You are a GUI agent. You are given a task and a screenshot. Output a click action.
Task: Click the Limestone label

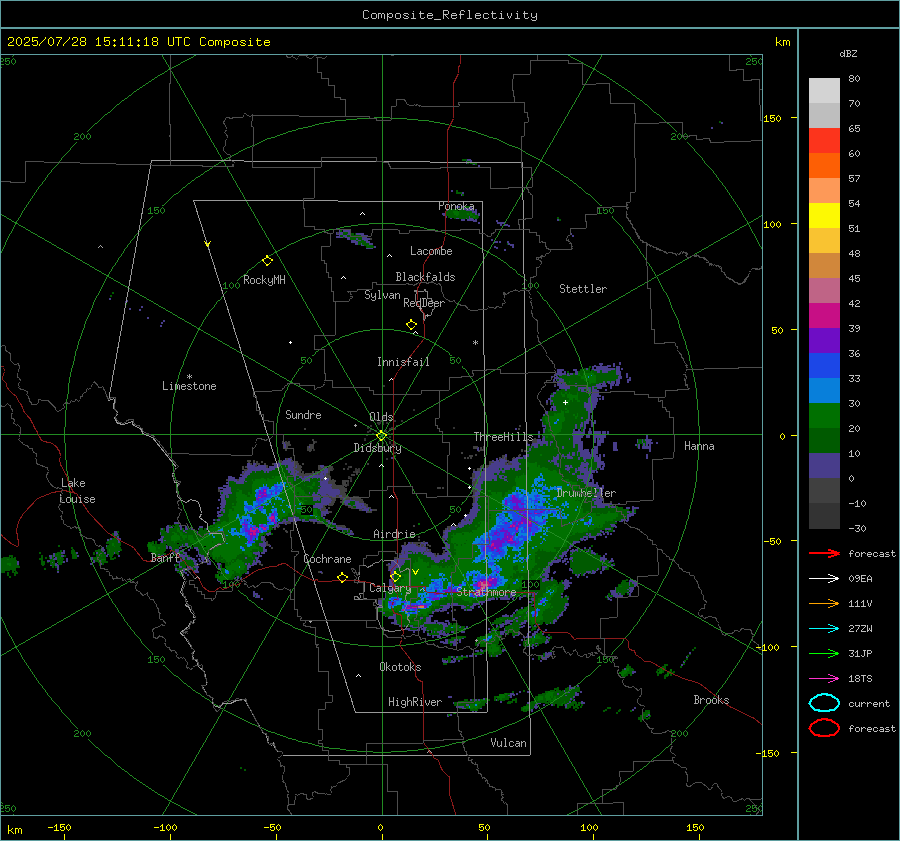click(x=189, y=386)
